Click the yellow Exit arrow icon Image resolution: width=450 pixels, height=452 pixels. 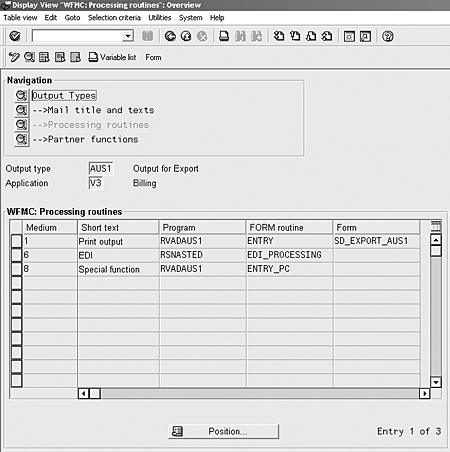pos(186,36)
